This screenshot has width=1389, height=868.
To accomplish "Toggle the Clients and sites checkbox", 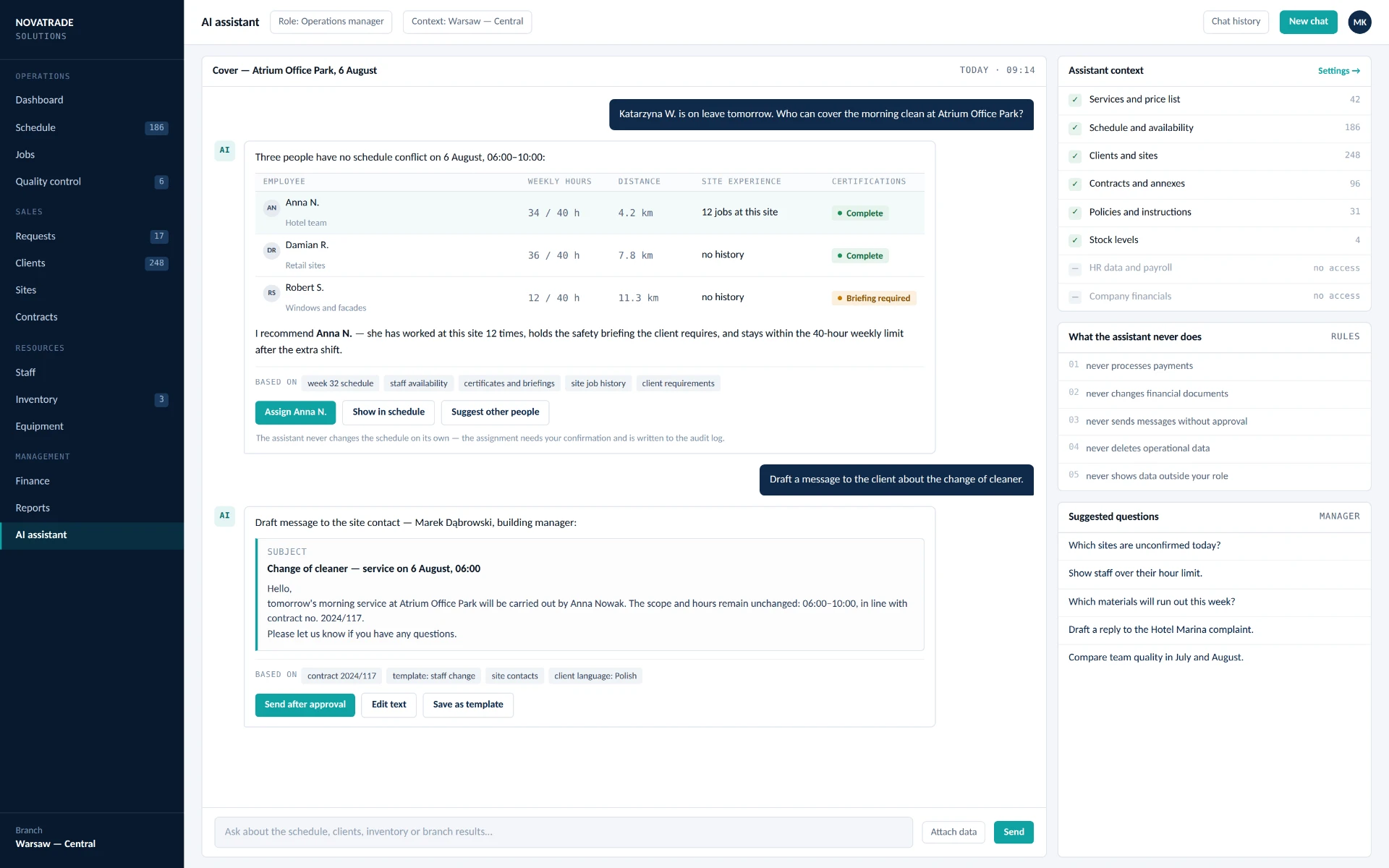I will click(1075, 156).
